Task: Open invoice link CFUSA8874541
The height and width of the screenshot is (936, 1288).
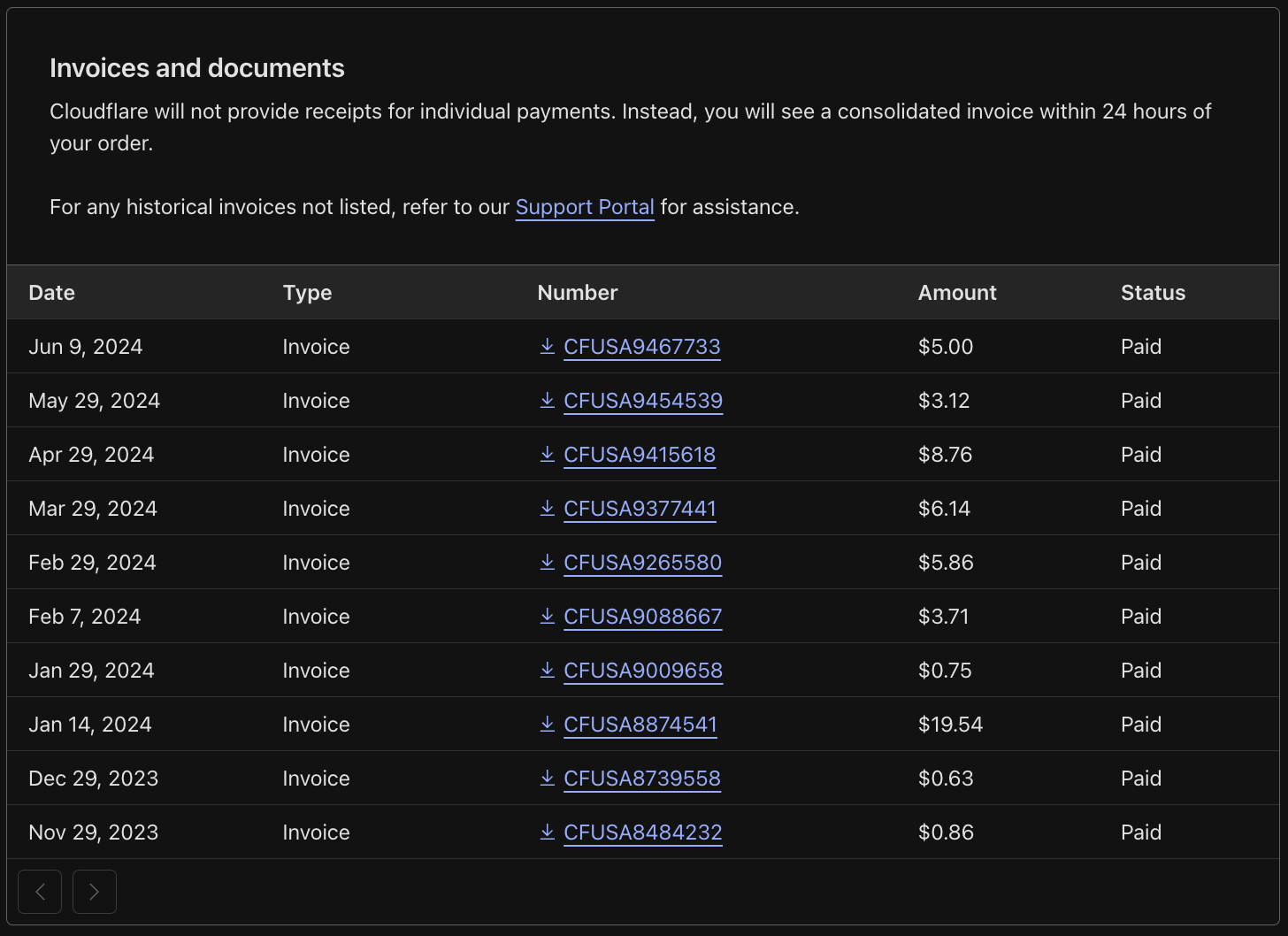Action: [x=640, y=725]
